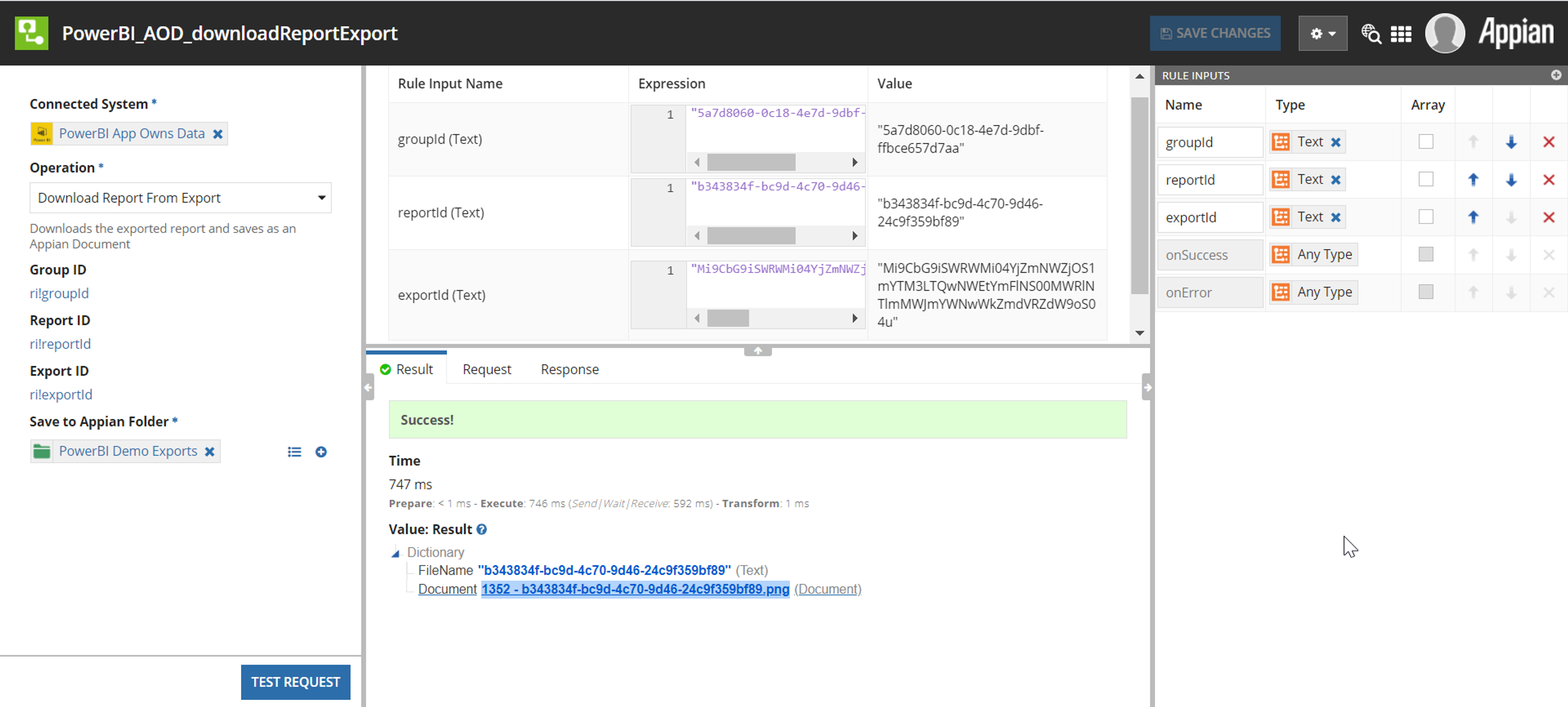
Task: Click the reportId Text type icon
Action: (x=1281, y=180)
